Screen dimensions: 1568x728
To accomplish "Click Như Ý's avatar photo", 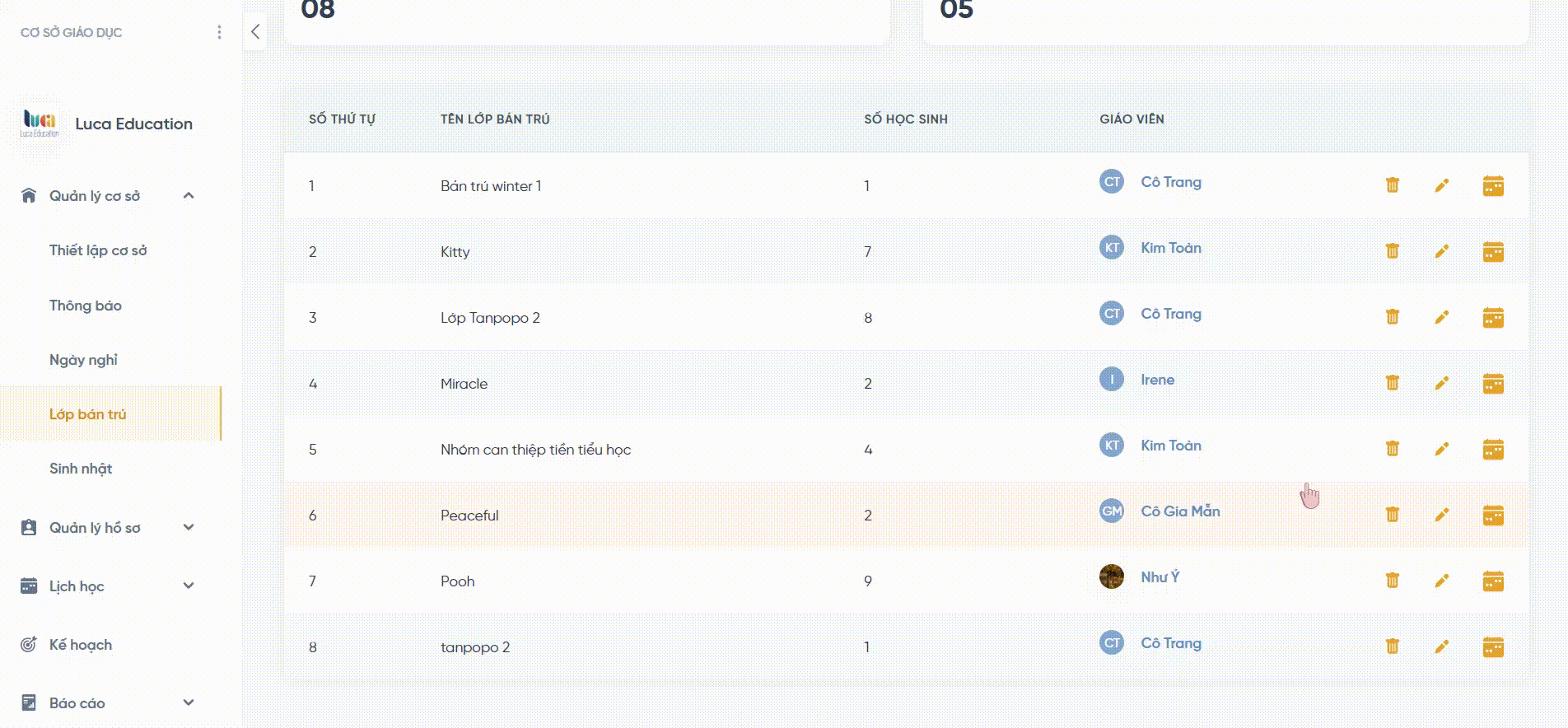I will [x=1112, y=576].
